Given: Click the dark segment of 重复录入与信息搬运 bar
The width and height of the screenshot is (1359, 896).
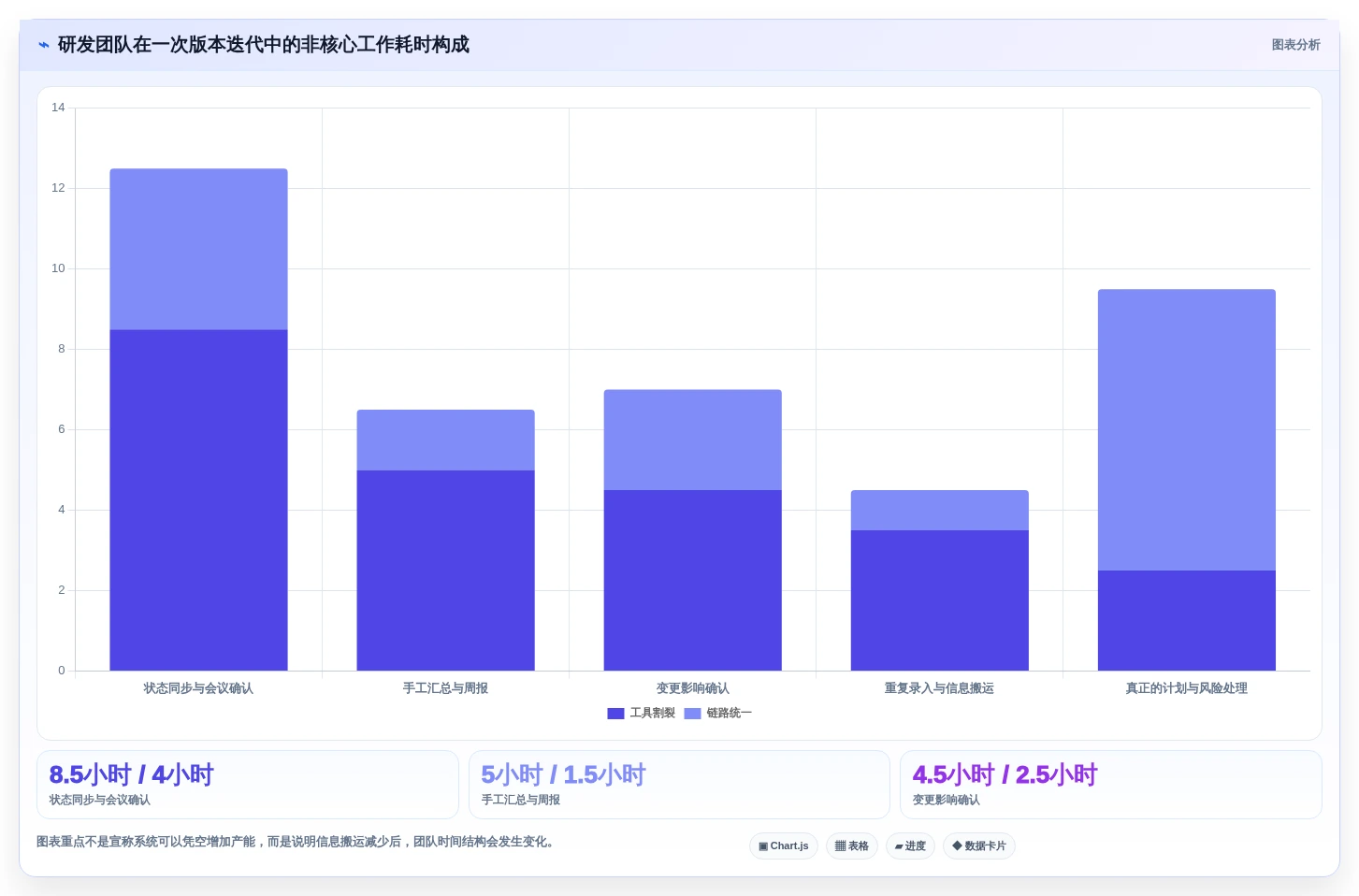Looking at the screenshot, I should [x=939, y=600].
